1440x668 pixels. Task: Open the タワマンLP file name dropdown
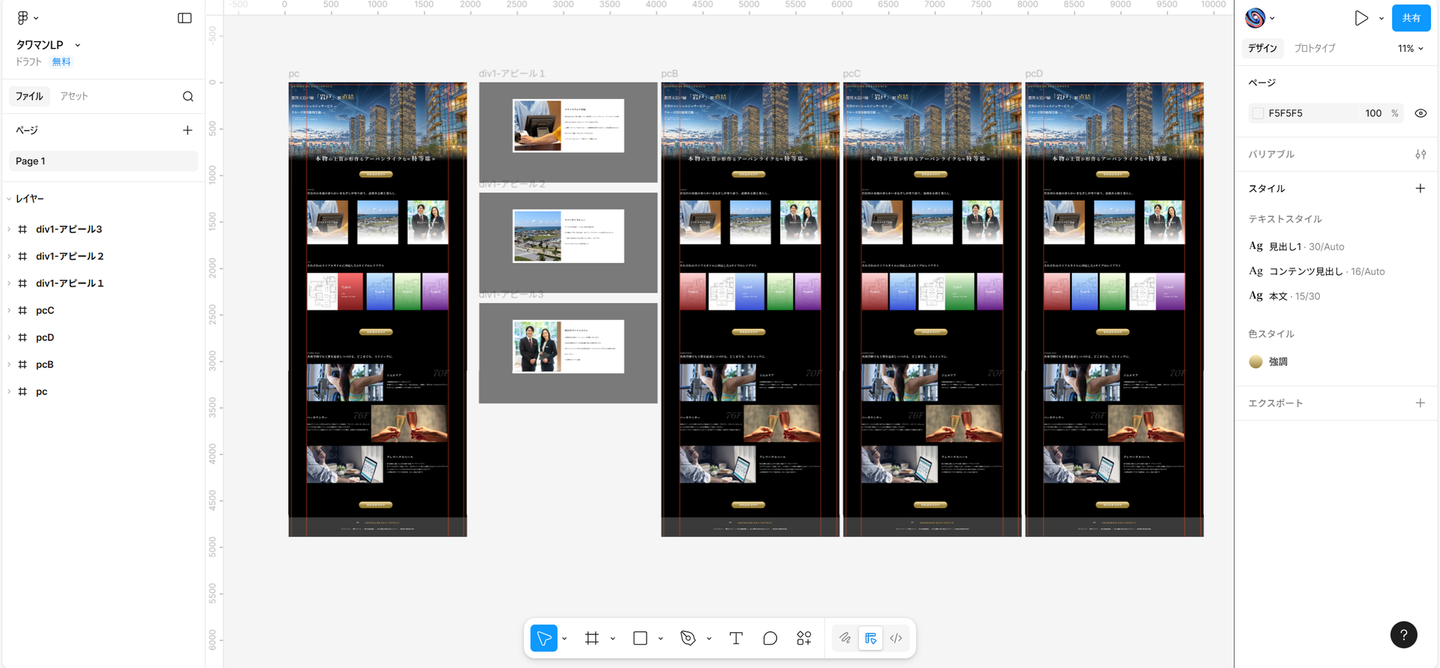tap(77, 45)
